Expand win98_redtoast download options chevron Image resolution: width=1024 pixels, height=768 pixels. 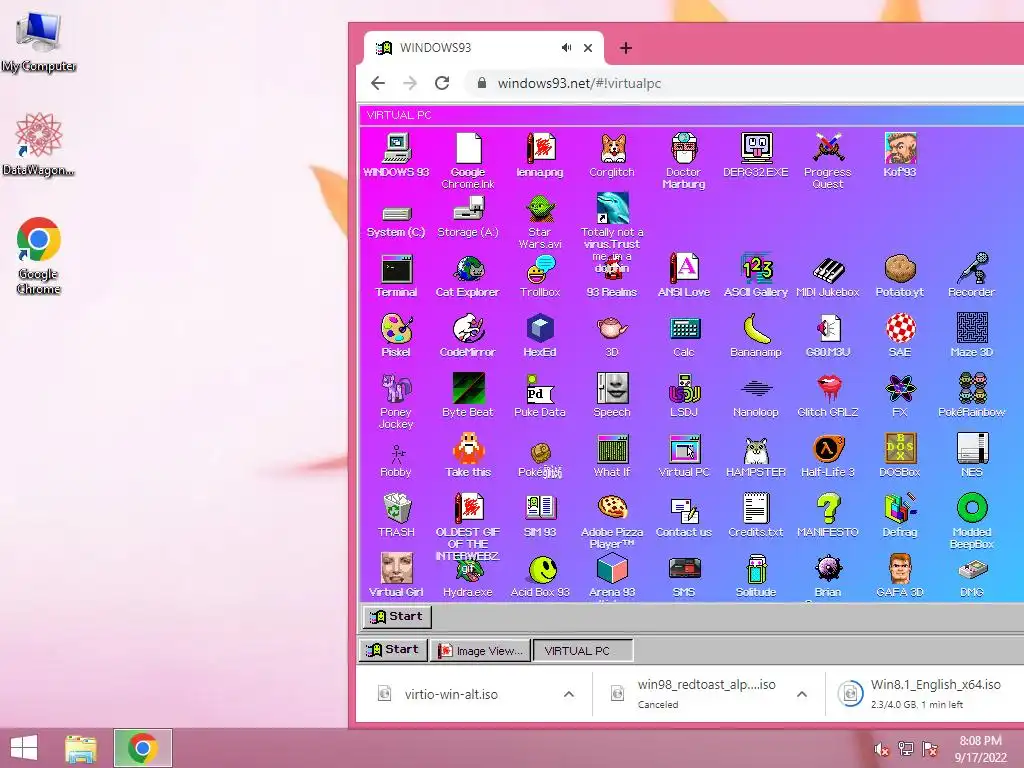pos(802,694)
